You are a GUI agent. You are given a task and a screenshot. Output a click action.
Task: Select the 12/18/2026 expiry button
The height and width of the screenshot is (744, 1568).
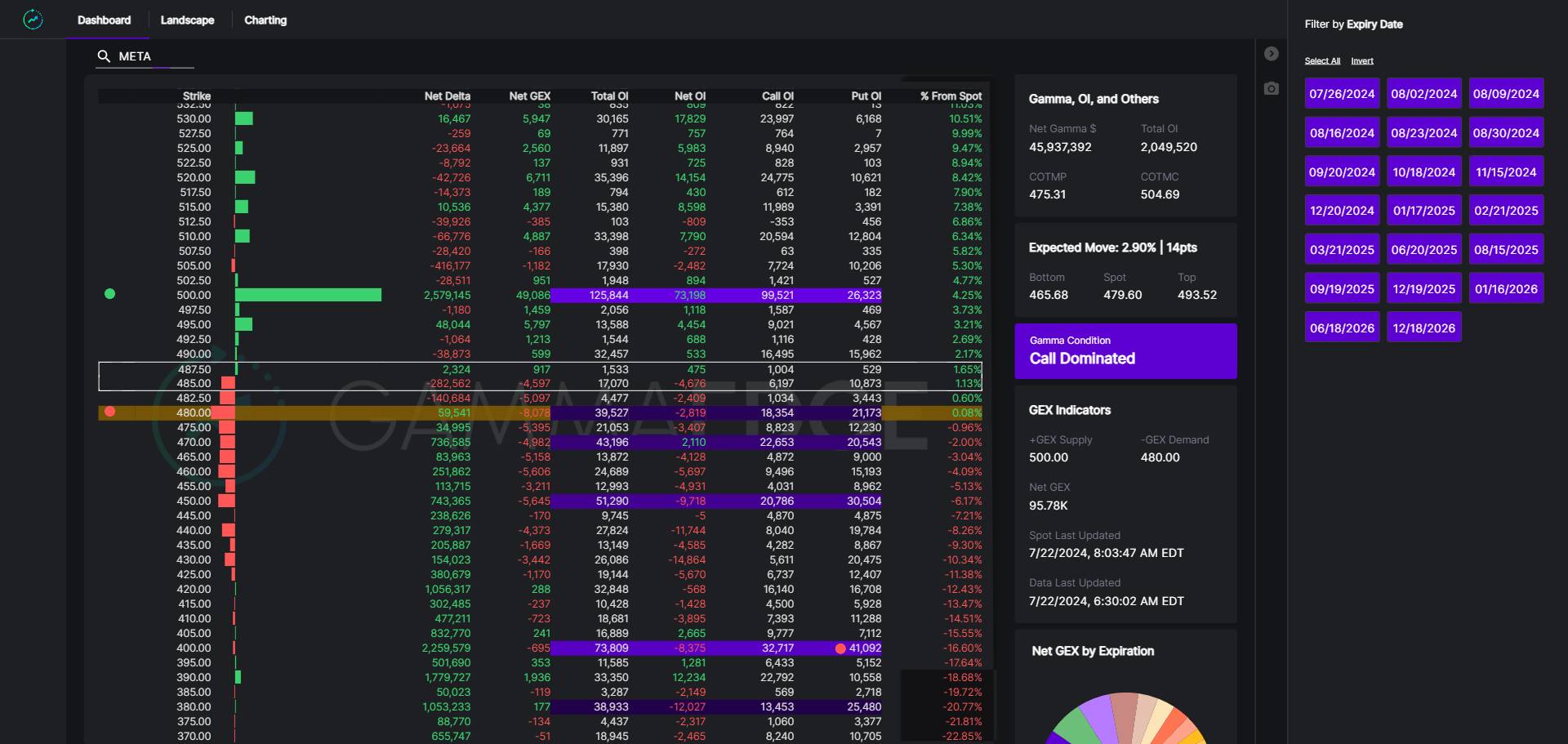pyautogui.click(x=1423, y=327)
